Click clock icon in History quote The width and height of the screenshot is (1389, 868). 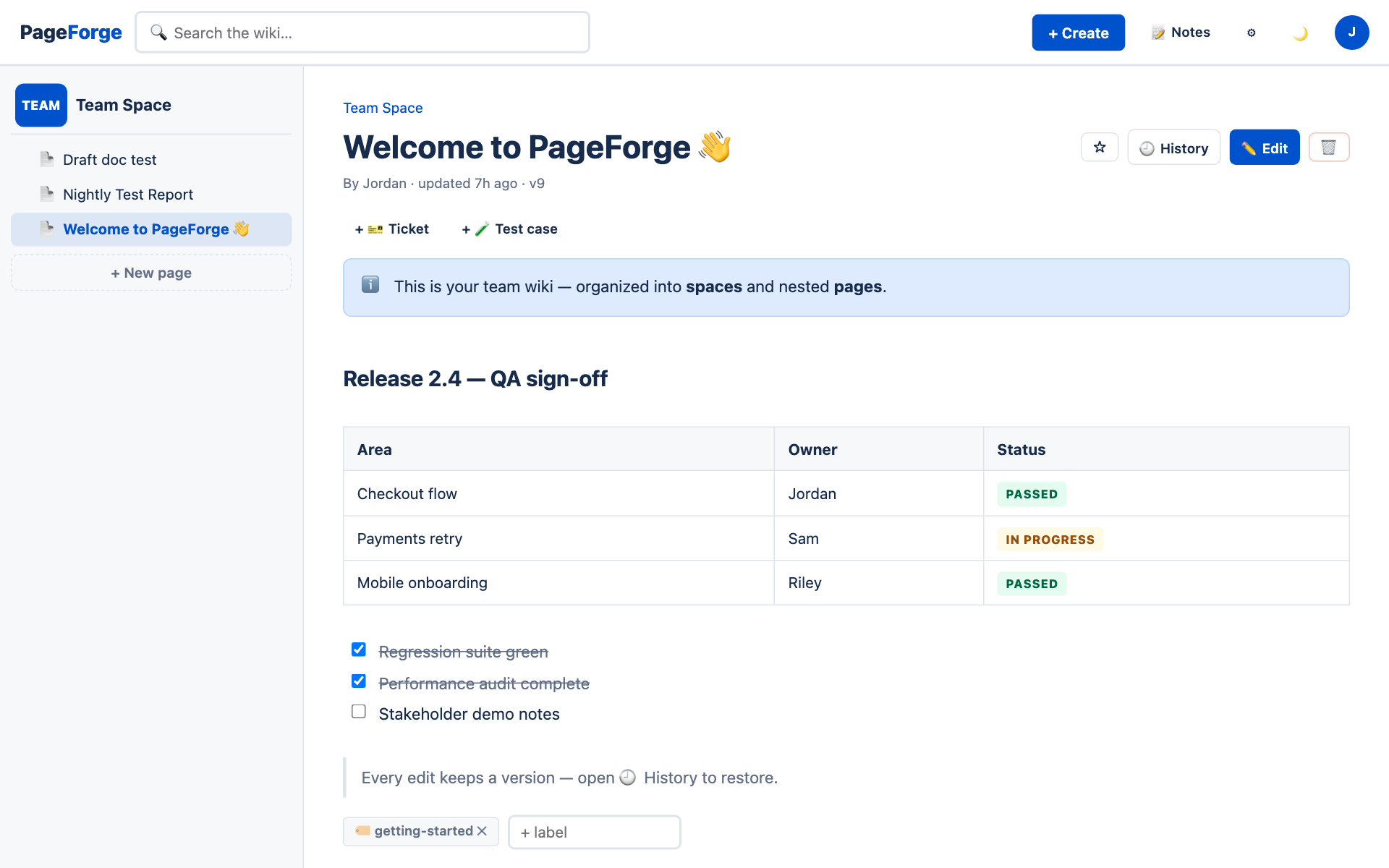tap(628, 778)
